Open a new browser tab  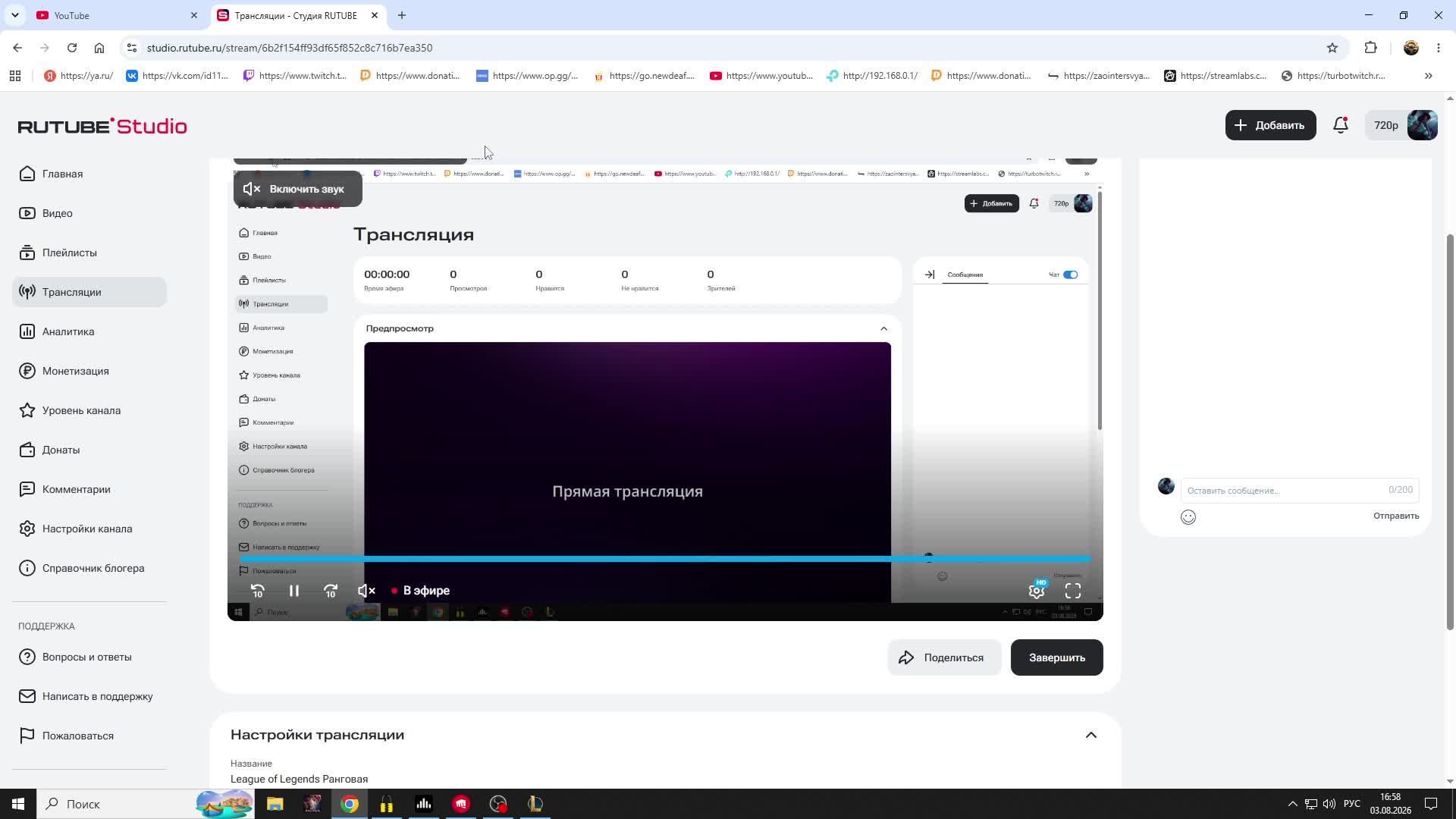click(x=402, y=15)
